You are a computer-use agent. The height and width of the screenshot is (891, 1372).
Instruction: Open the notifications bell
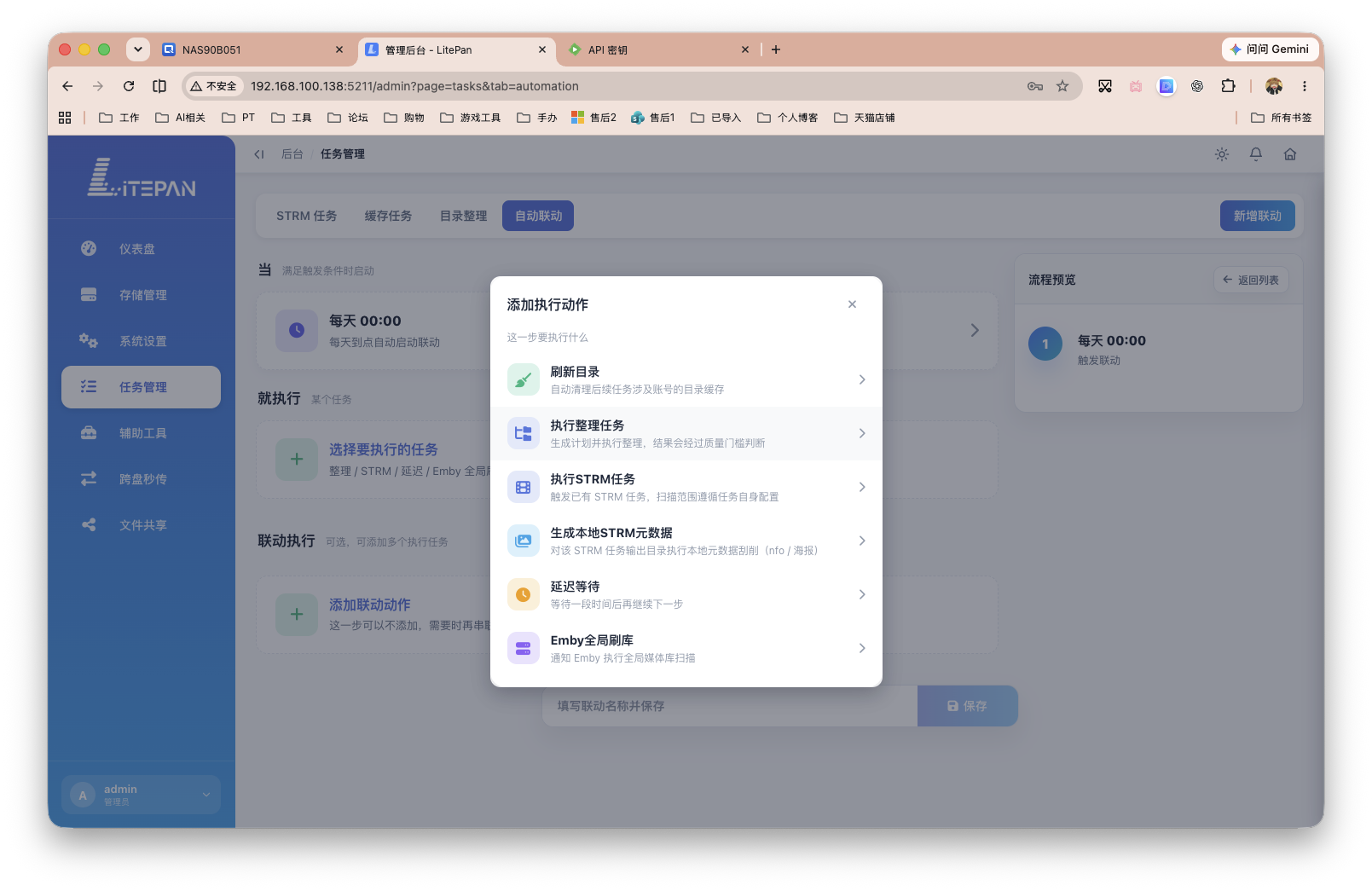(1256, 154)
